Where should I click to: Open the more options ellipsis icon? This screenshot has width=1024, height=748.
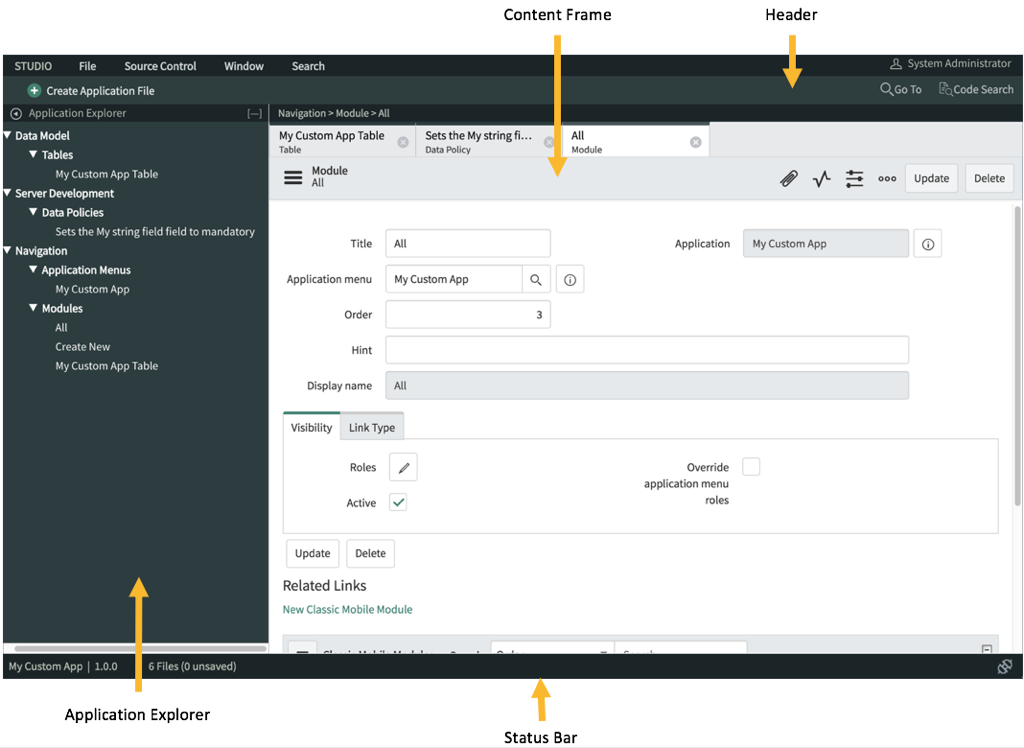pos(887,178)
